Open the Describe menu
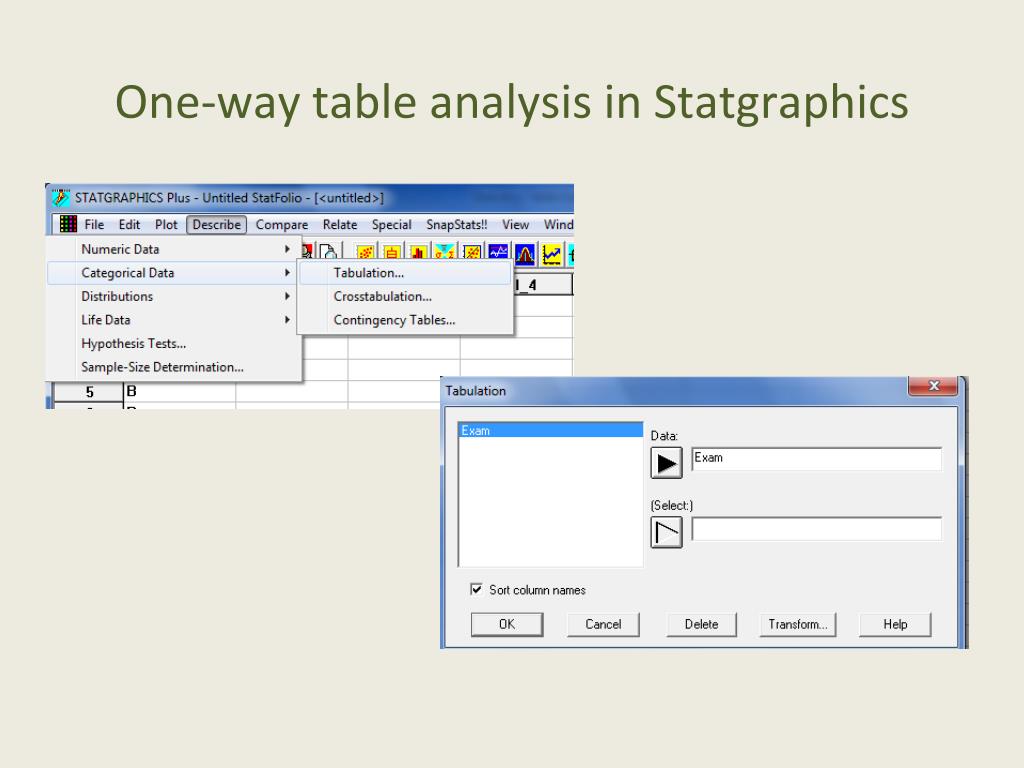The image size is (1024, 768). (x=216, y=225)
